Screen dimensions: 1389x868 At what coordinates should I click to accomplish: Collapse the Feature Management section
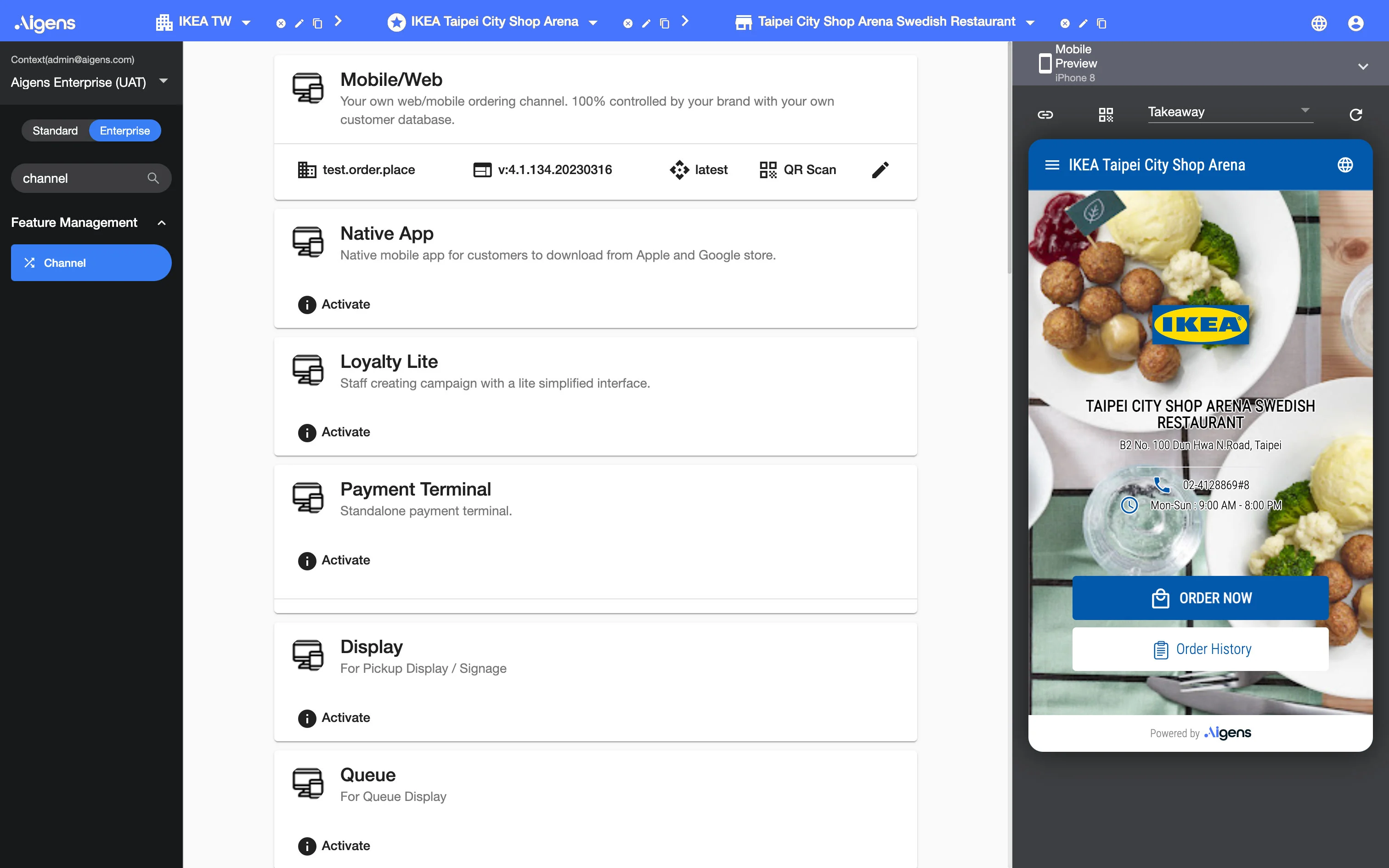[x=162, y=223]
